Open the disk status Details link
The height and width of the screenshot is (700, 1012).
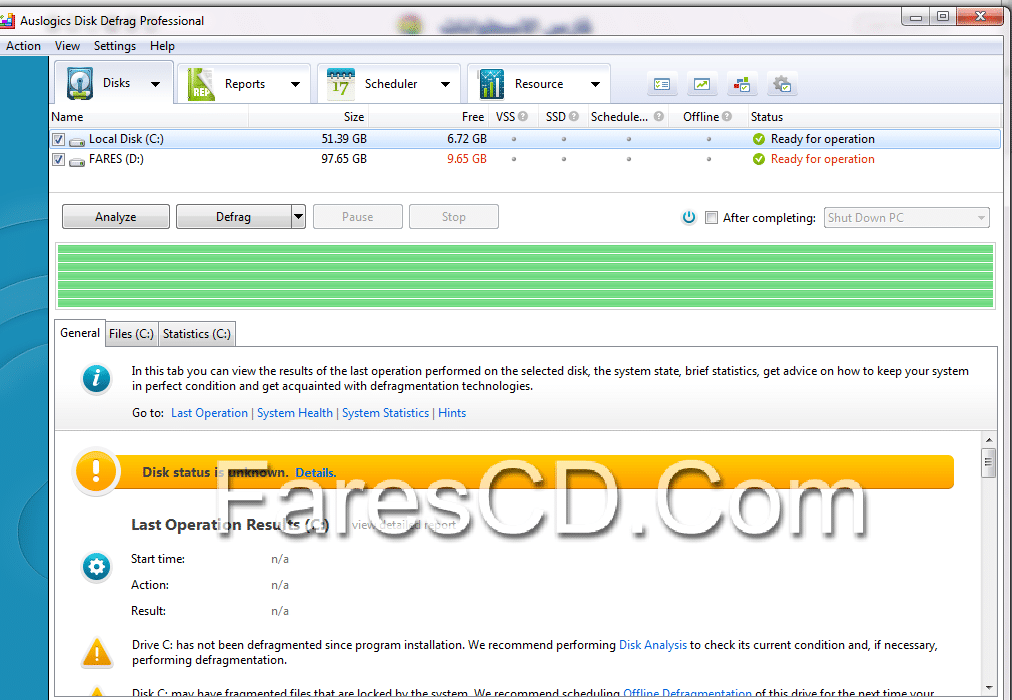tap(316, 473)
